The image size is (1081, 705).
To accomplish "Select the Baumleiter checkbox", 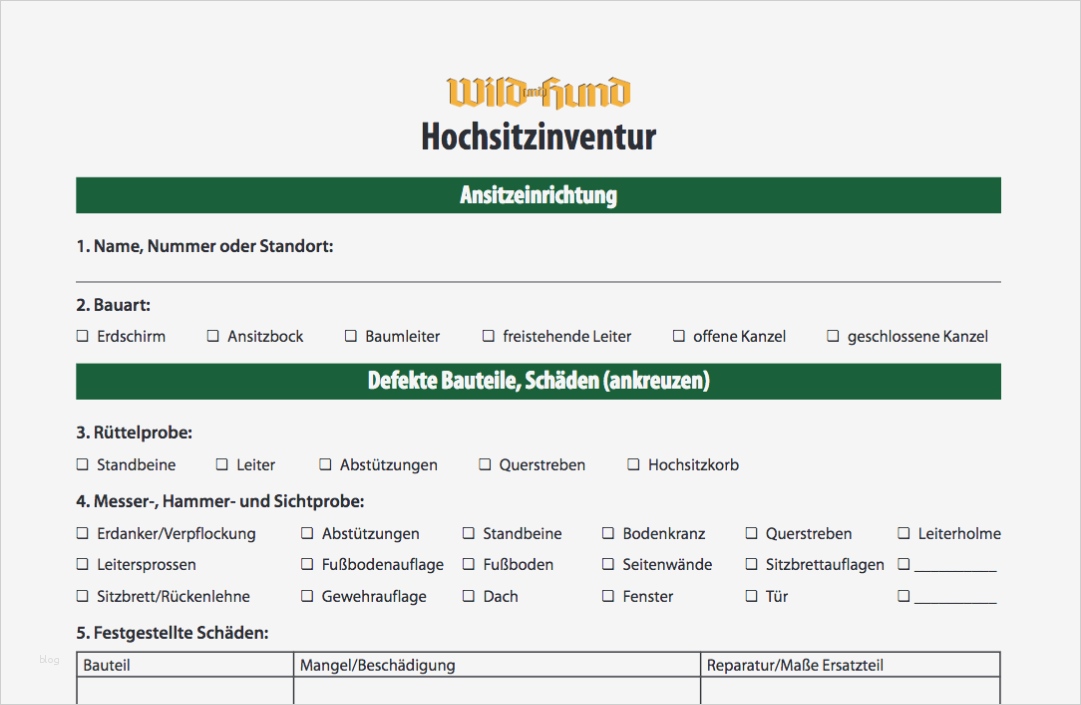I will point(351,336).
